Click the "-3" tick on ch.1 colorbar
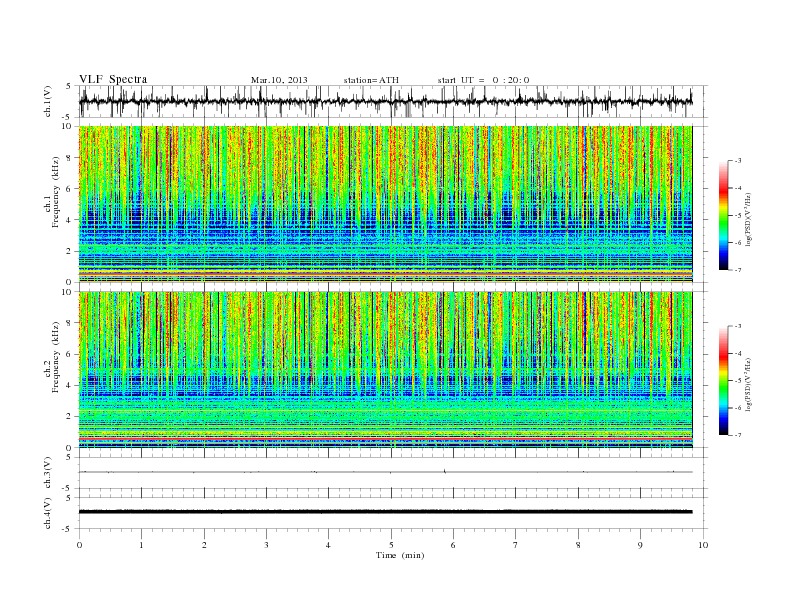This screenshot has width=792, height=612. pyautogui.click(x=738, y=161)
